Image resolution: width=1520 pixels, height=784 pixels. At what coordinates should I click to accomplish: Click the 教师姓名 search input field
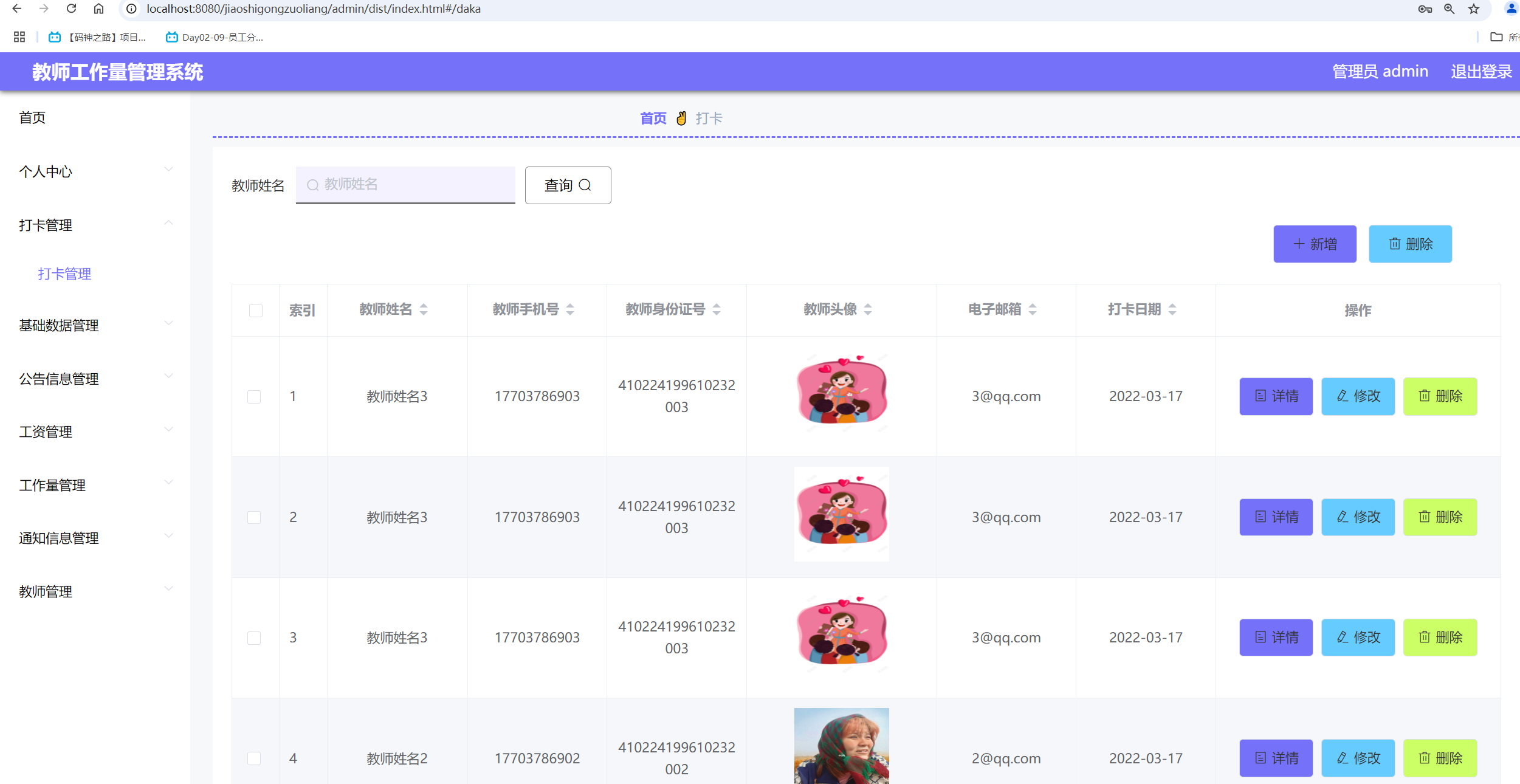pos(405,185)
